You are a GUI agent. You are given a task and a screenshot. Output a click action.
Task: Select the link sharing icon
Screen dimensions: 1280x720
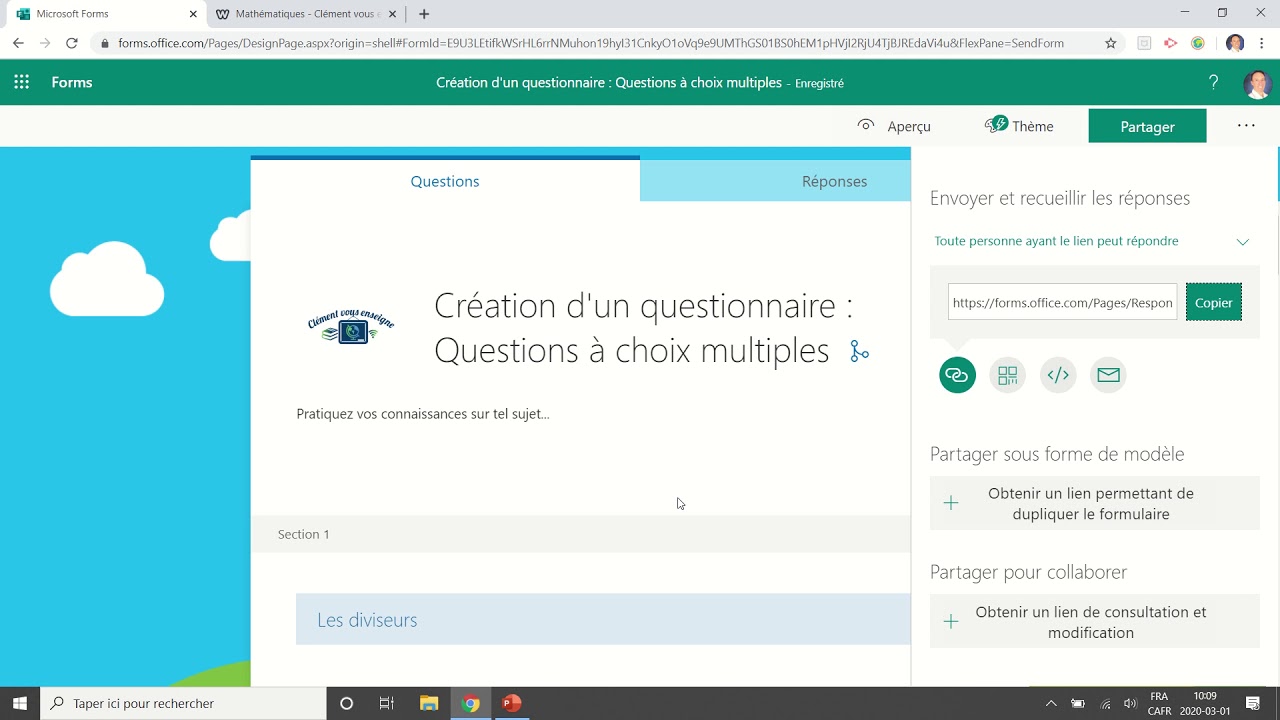tap(957, 375)
